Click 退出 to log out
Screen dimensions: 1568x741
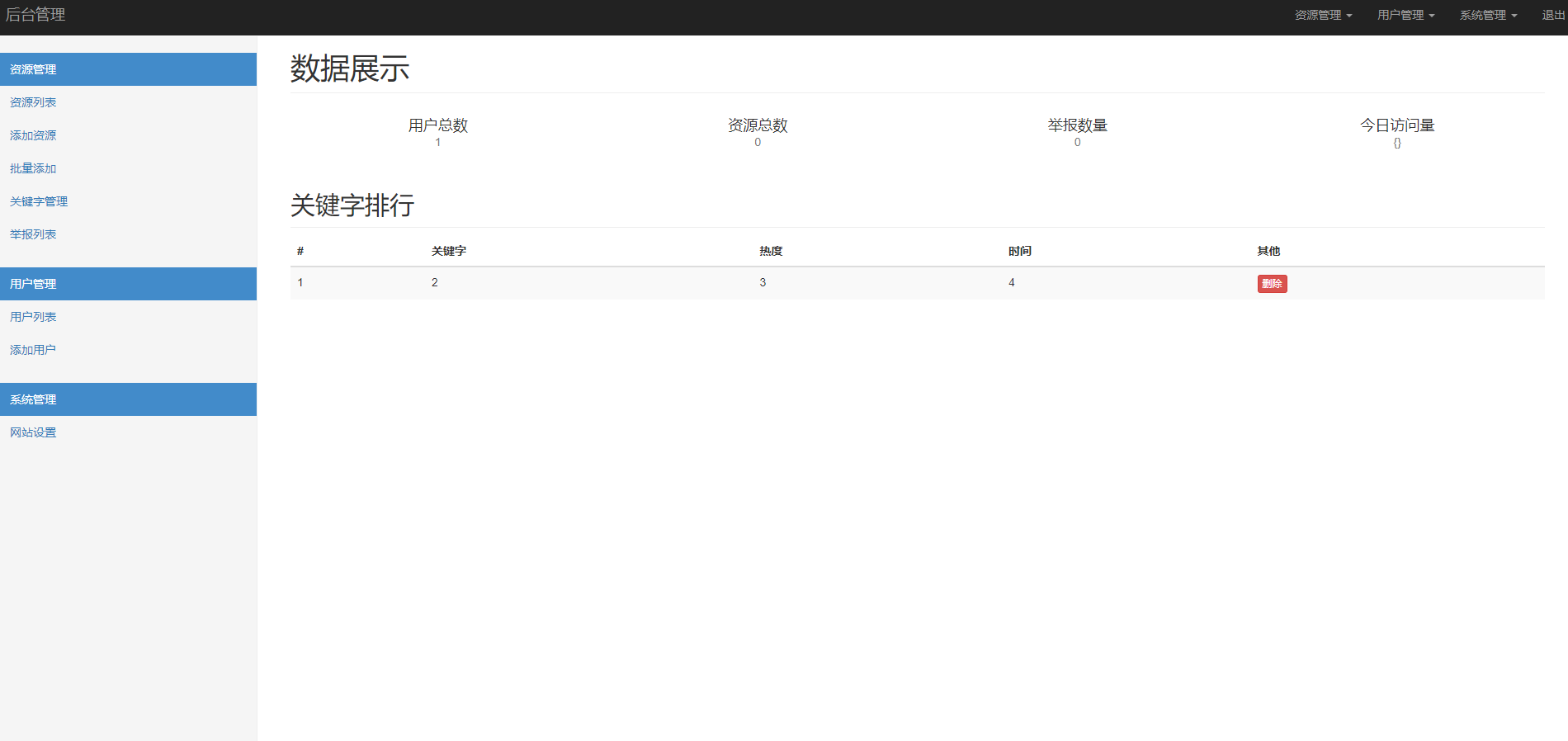coord(1553,15)
